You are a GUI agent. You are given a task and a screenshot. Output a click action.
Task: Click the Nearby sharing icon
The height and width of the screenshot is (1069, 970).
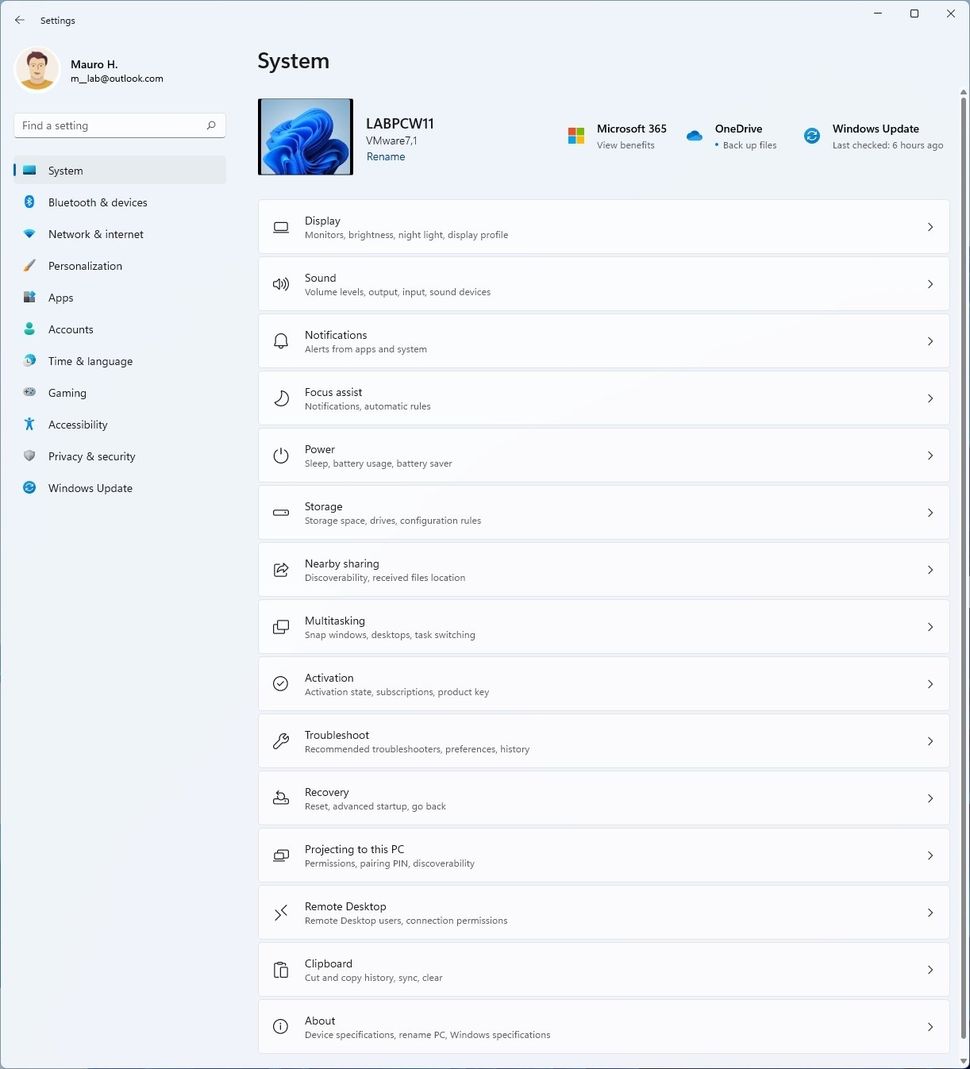coord(280,569)
